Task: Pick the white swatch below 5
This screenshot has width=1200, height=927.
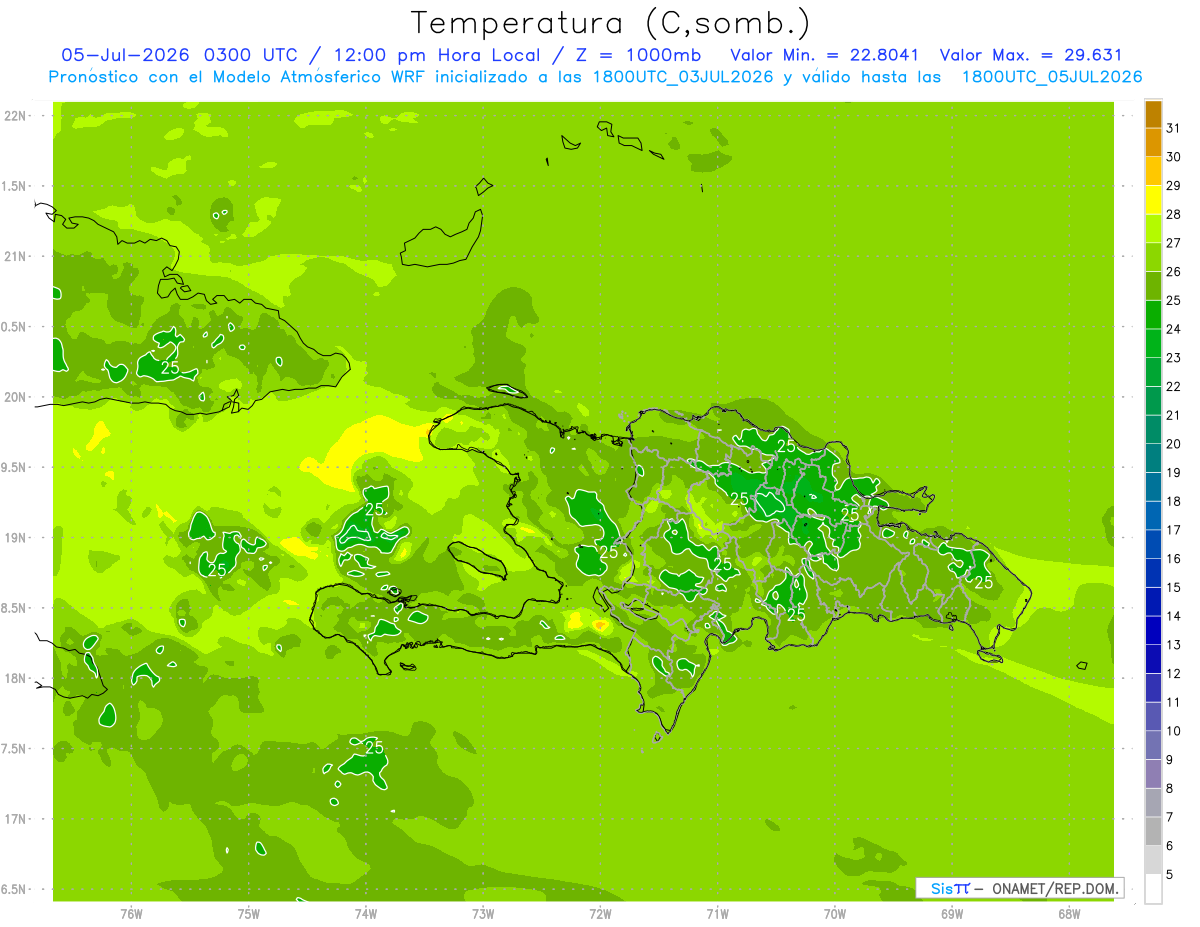Action: [1153, 889]
